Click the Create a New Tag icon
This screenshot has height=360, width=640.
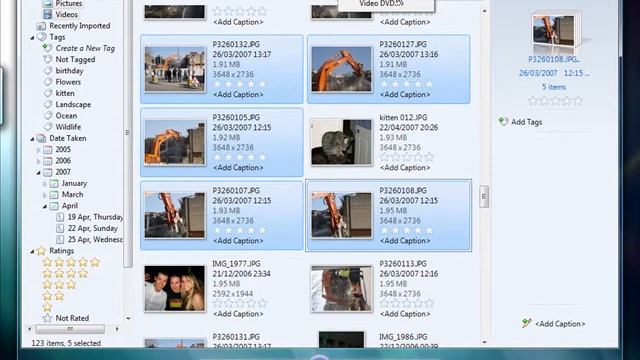47,48
